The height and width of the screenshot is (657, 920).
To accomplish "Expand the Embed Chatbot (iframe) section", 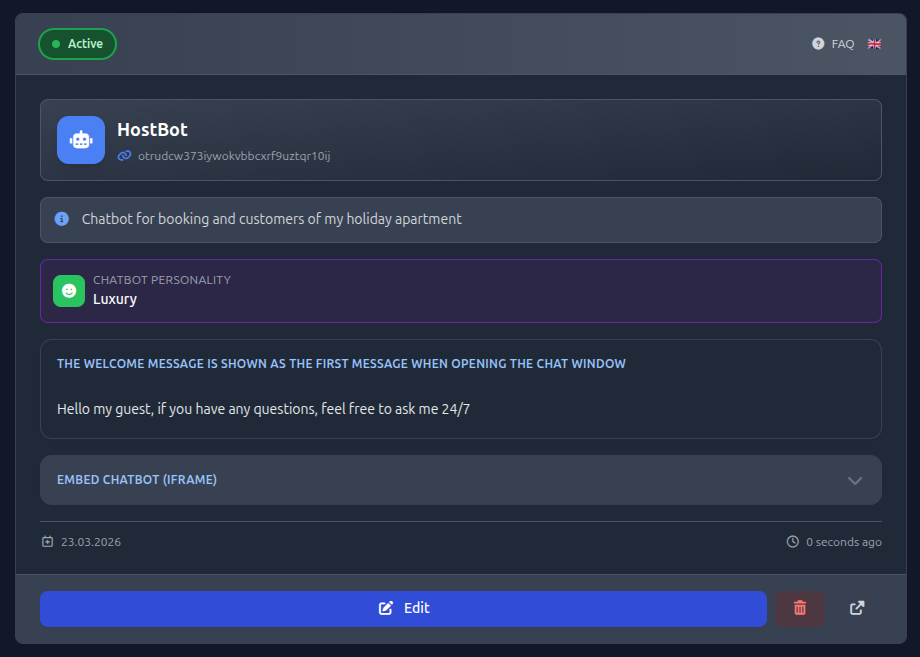I will [137, 480].
